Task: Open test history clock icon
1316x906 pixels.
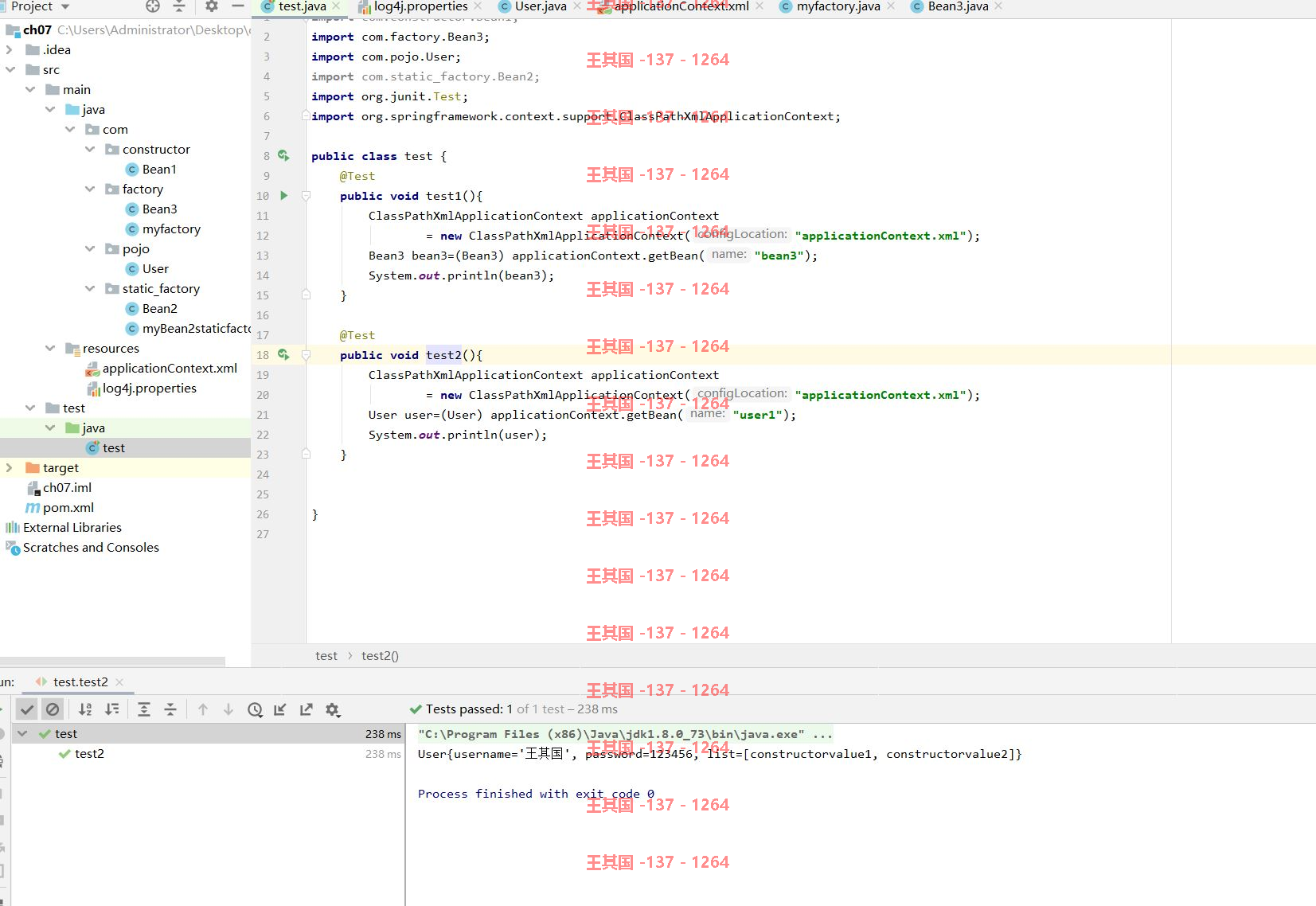Action: coord(255,709)
